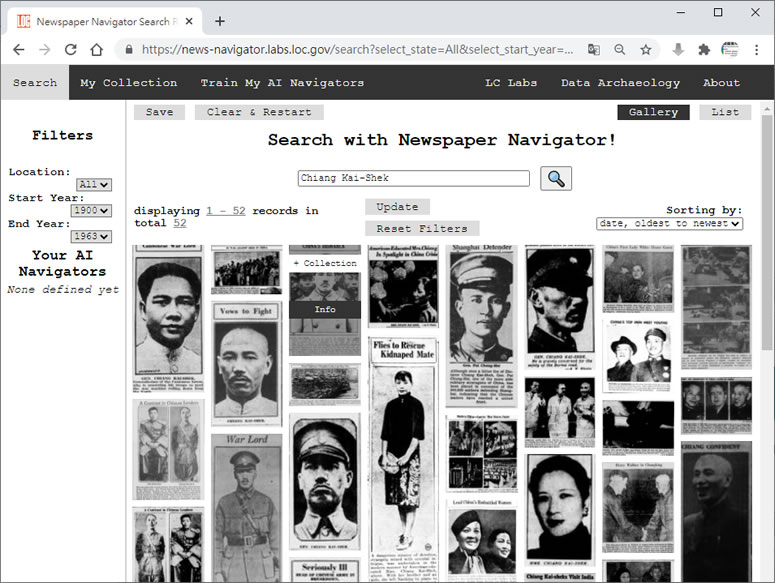Click the zoom magnifier in address bar
This screenshot has width=775, height=583.
(619, 49)
